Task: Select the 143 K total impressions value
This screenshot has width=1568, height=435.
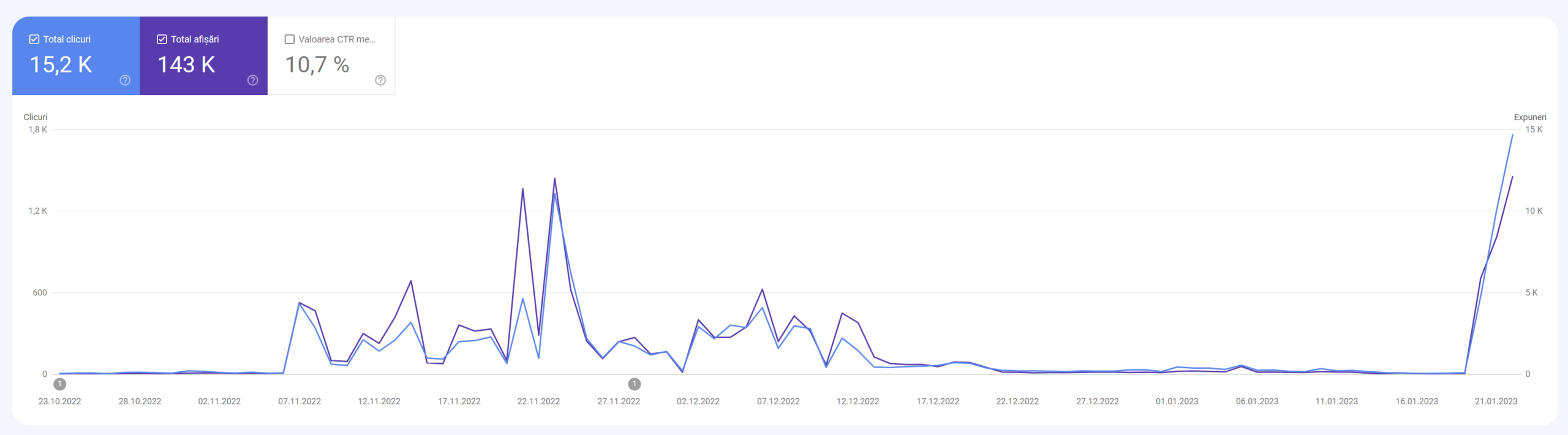Action: coord(186,65)
